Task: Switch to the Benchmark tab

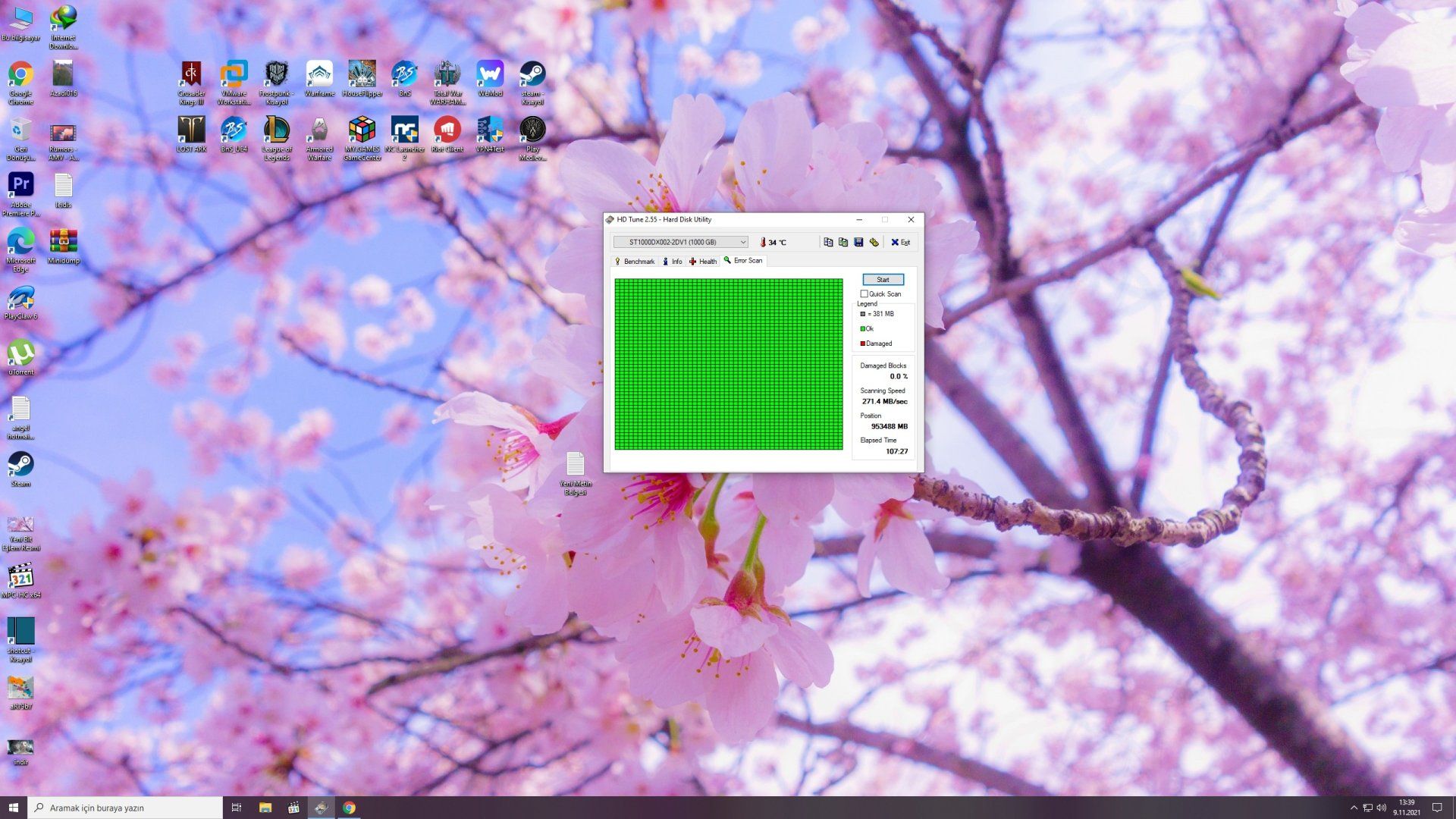Action: pos(634,261)
